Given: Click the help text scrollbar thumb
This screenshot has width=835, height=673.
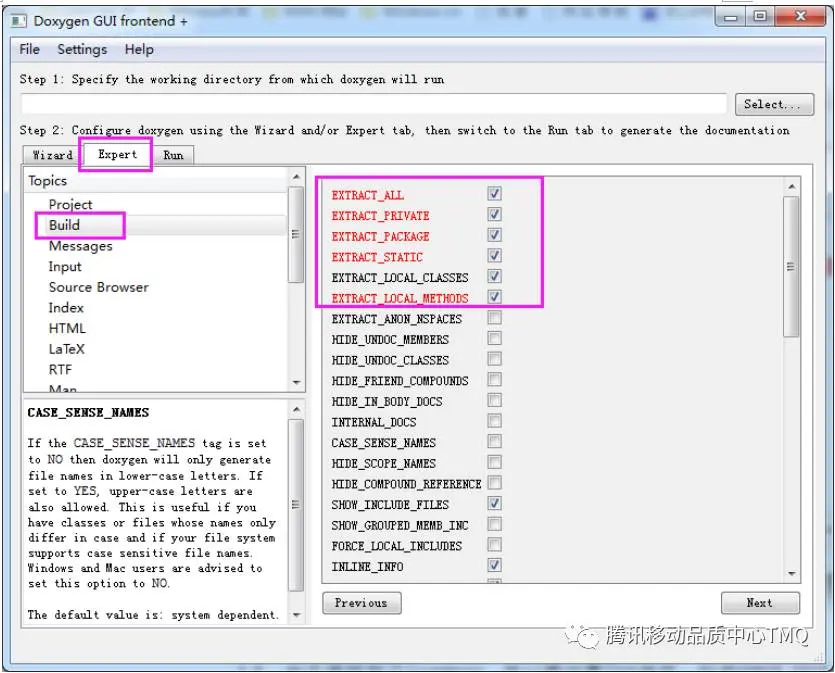Looking at the screenshot, I should pyautogui.click(x=296, y=505).
